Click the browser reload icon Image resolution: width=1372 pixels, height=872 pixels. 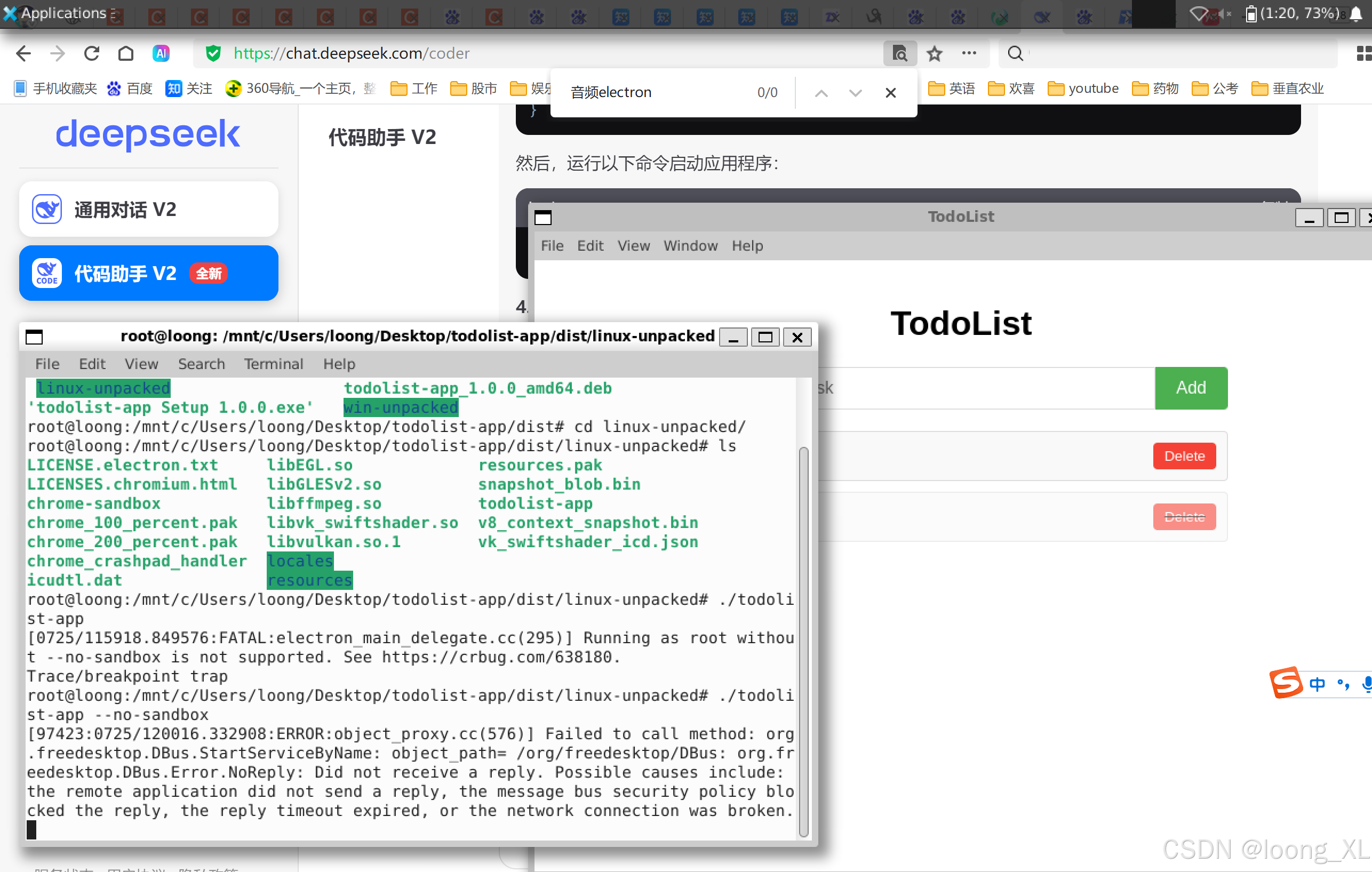(92, 53)
